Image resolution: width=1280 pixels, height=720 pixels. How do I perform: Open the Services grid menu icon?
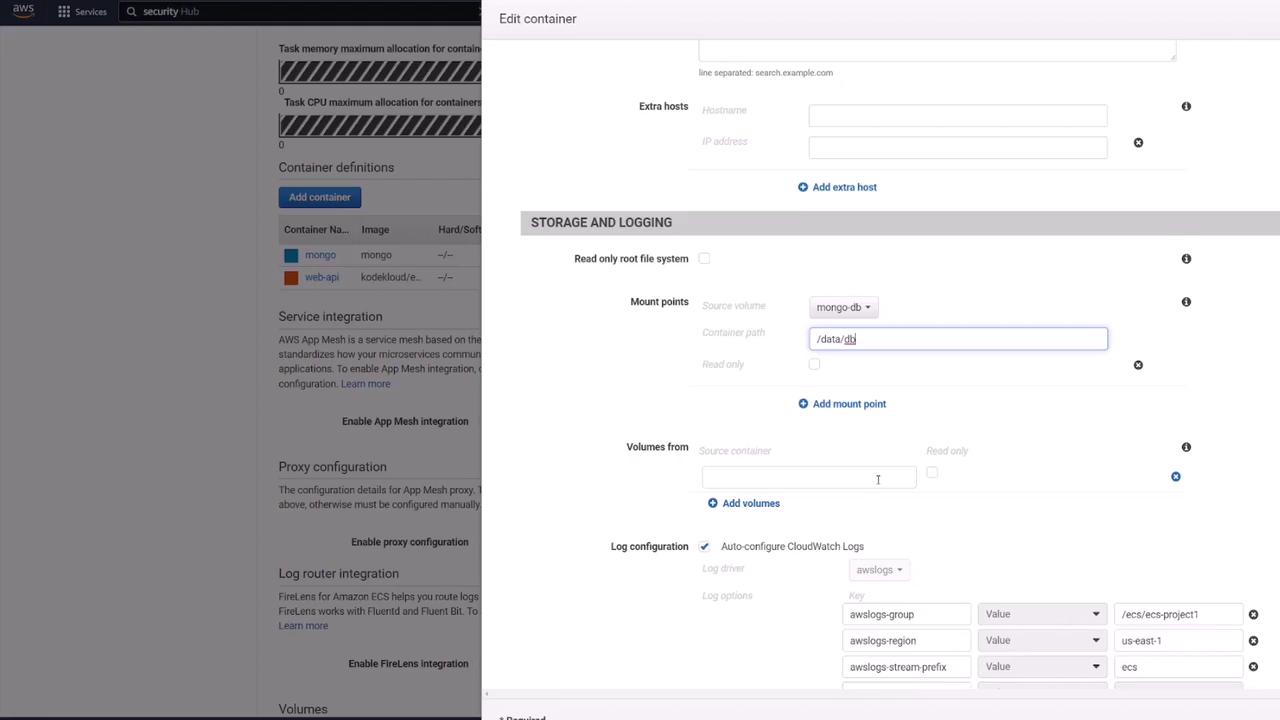(x=64, y=12)
